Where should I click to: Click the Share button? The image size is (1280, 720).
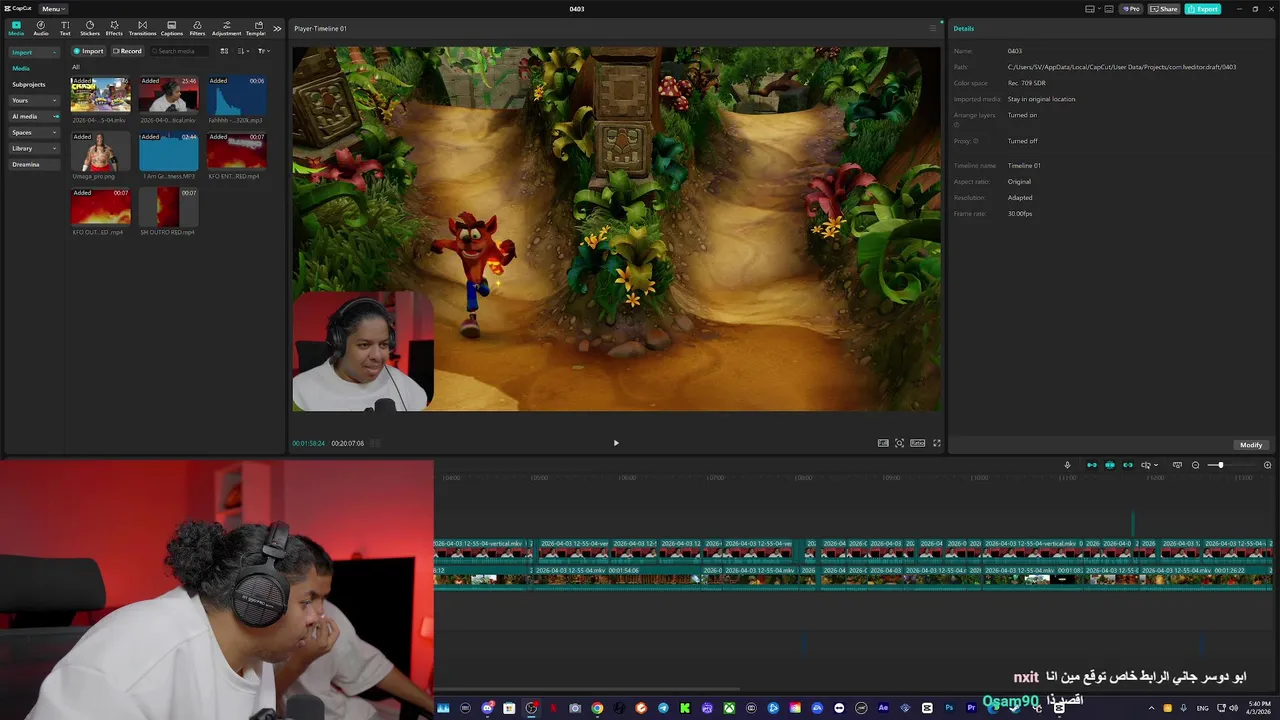(1163, 9)
